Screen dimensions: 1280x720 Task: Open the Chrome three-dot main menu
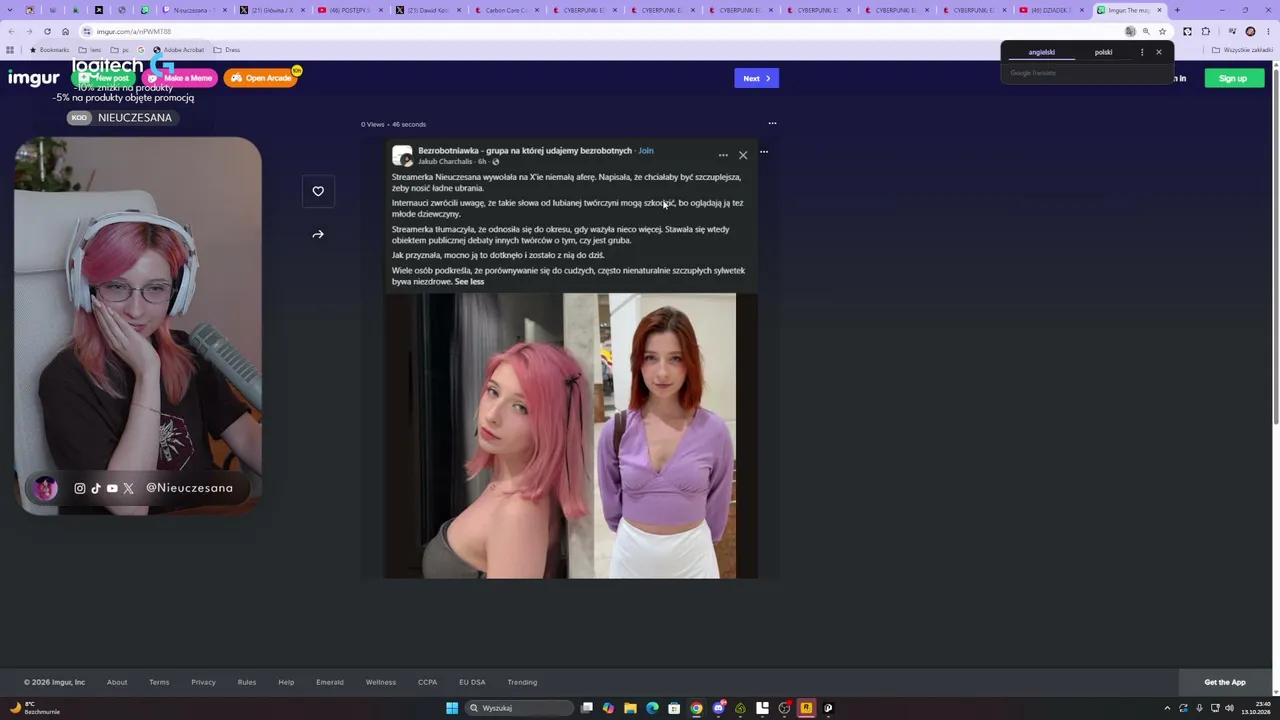pyautogui.click(x=1267, y=31)
